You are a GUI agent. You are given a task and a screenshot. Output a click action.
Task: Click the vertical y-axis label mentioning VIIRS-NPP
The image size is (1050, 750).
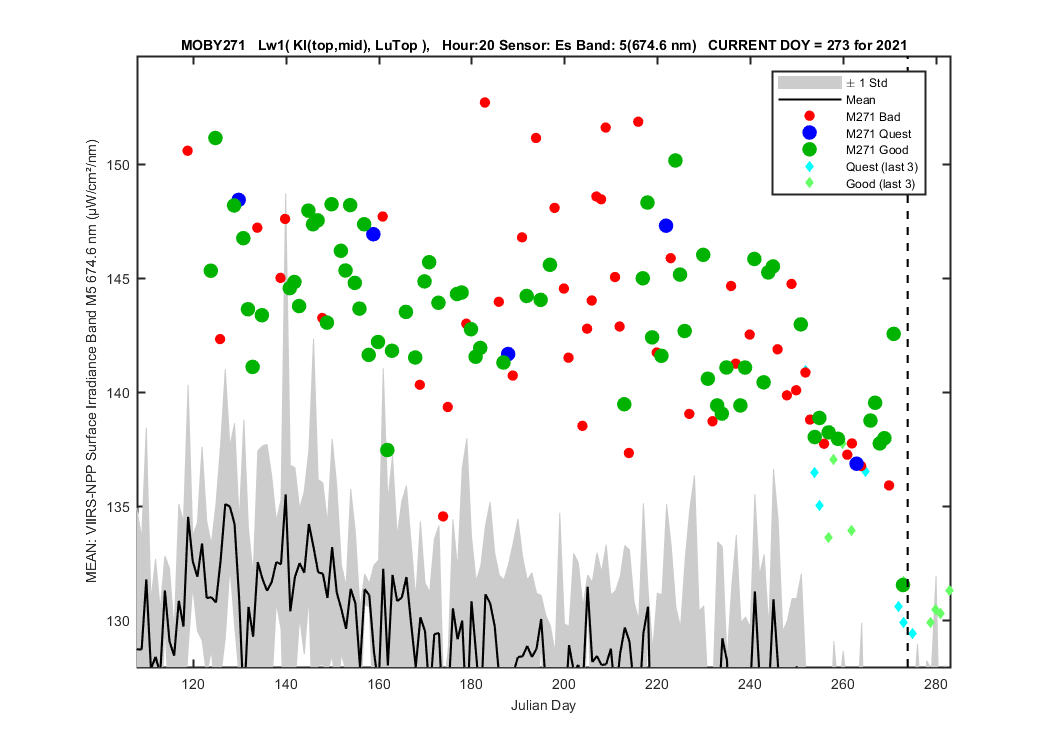point(92,361)
